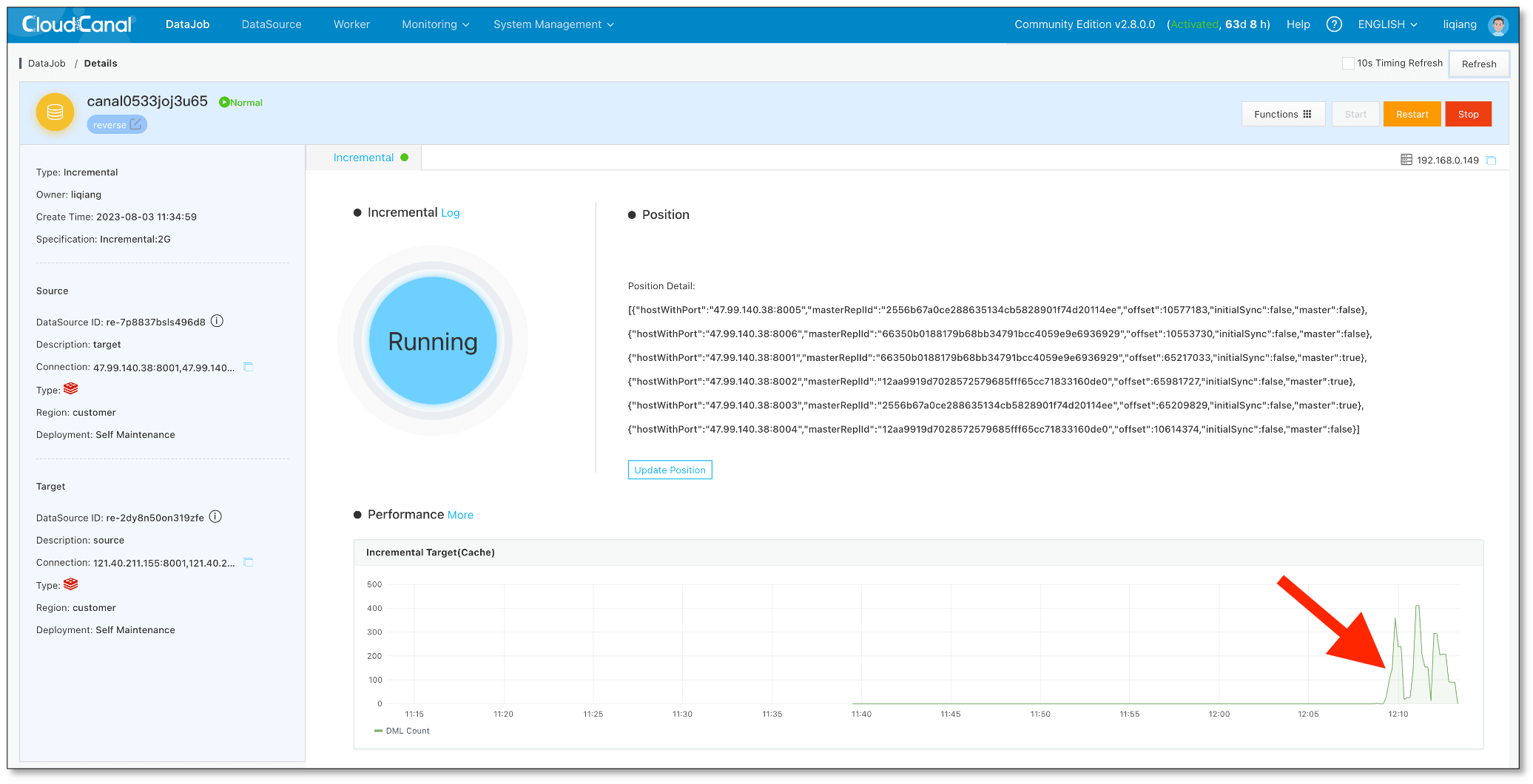
Task: Copy the target connection address
Action: coord(249,562)
